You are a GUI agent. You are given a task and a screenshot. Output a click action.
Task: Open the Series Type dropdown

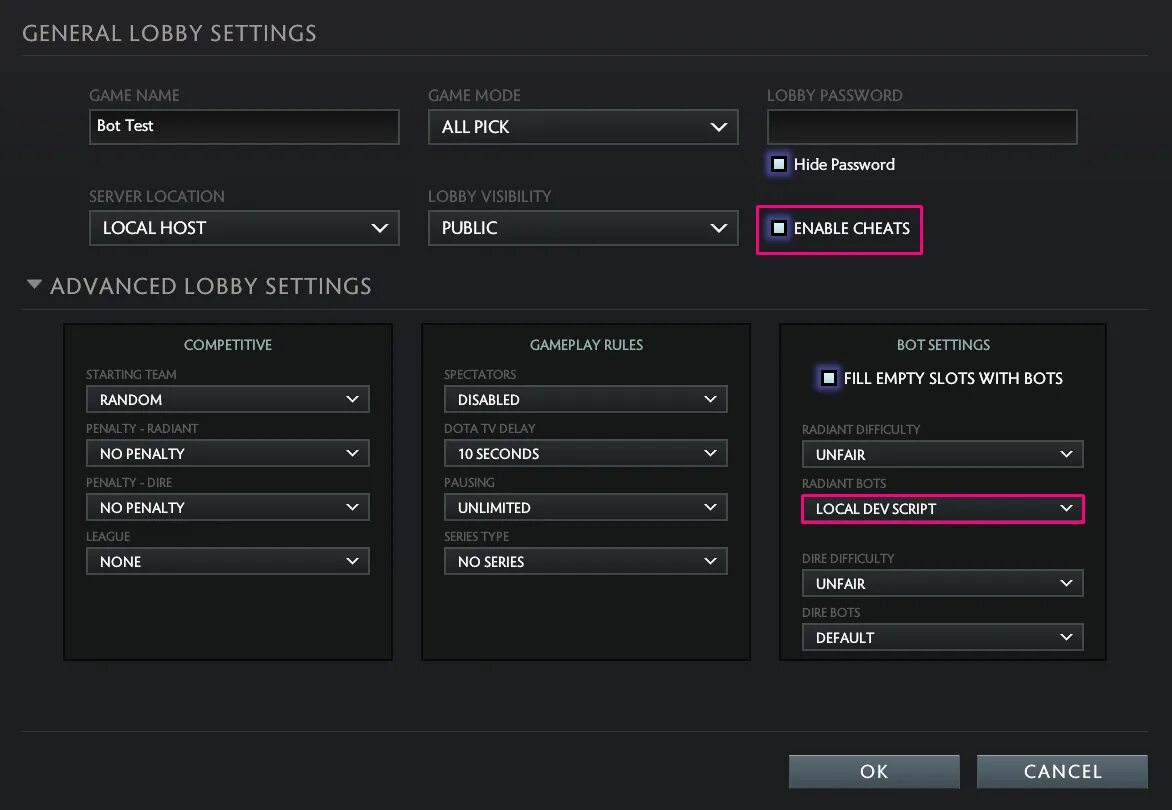586,561
